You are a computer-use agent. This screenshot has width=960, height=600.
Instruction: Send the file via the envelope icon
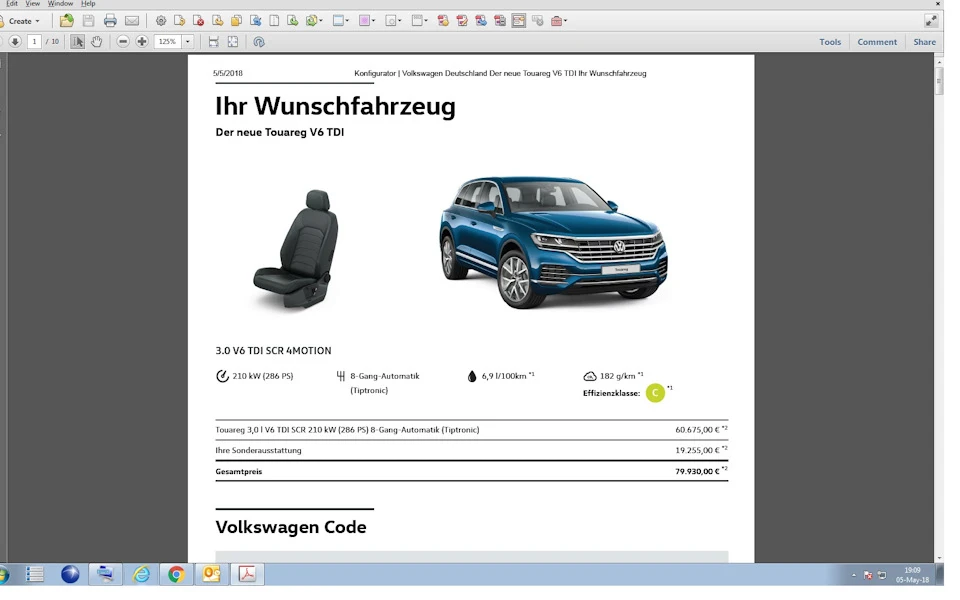point(132,21)
